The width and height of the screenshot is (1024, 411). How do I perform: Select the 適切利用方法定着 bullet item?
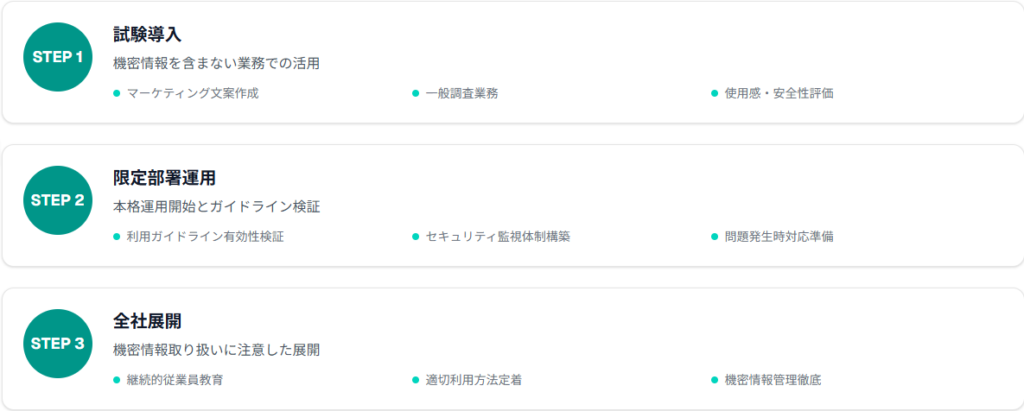[474, 381]
